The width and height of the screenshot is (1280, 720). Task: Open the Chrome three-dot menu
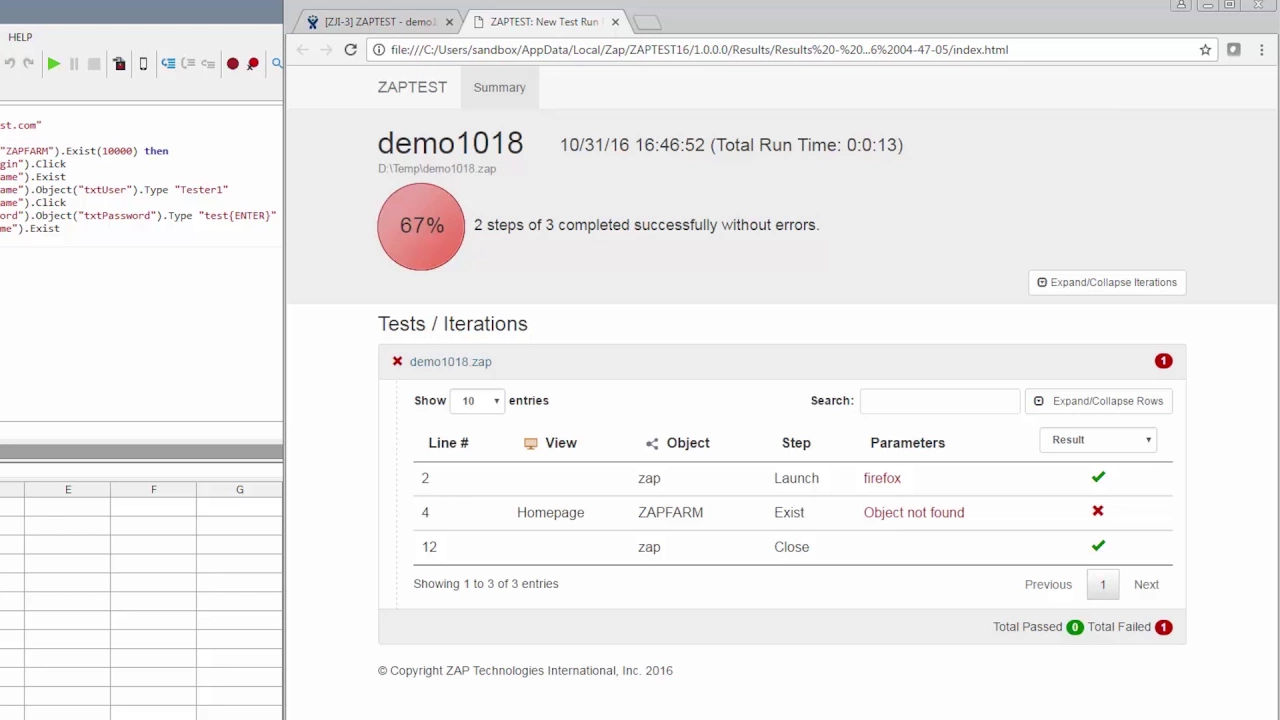[1262, 49]
